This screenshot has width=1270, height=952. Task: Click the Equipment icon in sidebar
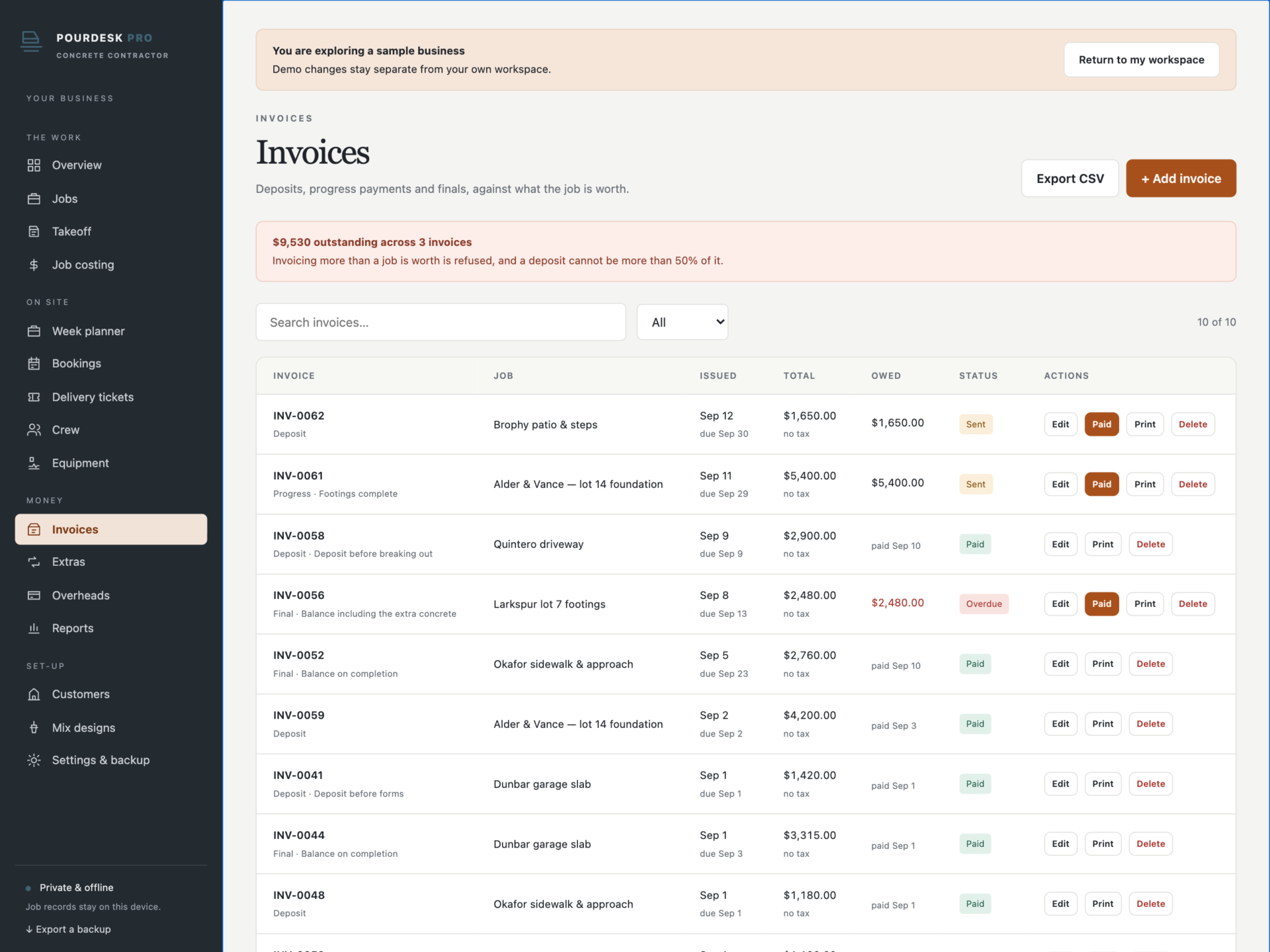(x=34, y=463)
